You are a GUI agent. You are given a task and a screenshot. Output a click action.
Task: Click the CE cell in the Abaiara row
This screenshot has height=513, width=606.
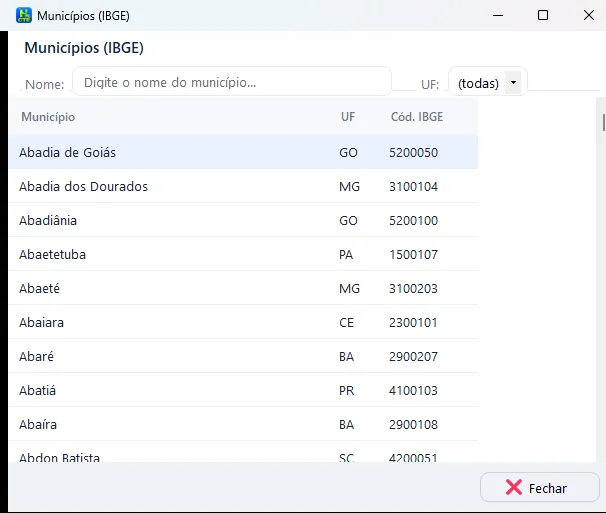pos(346,322)
